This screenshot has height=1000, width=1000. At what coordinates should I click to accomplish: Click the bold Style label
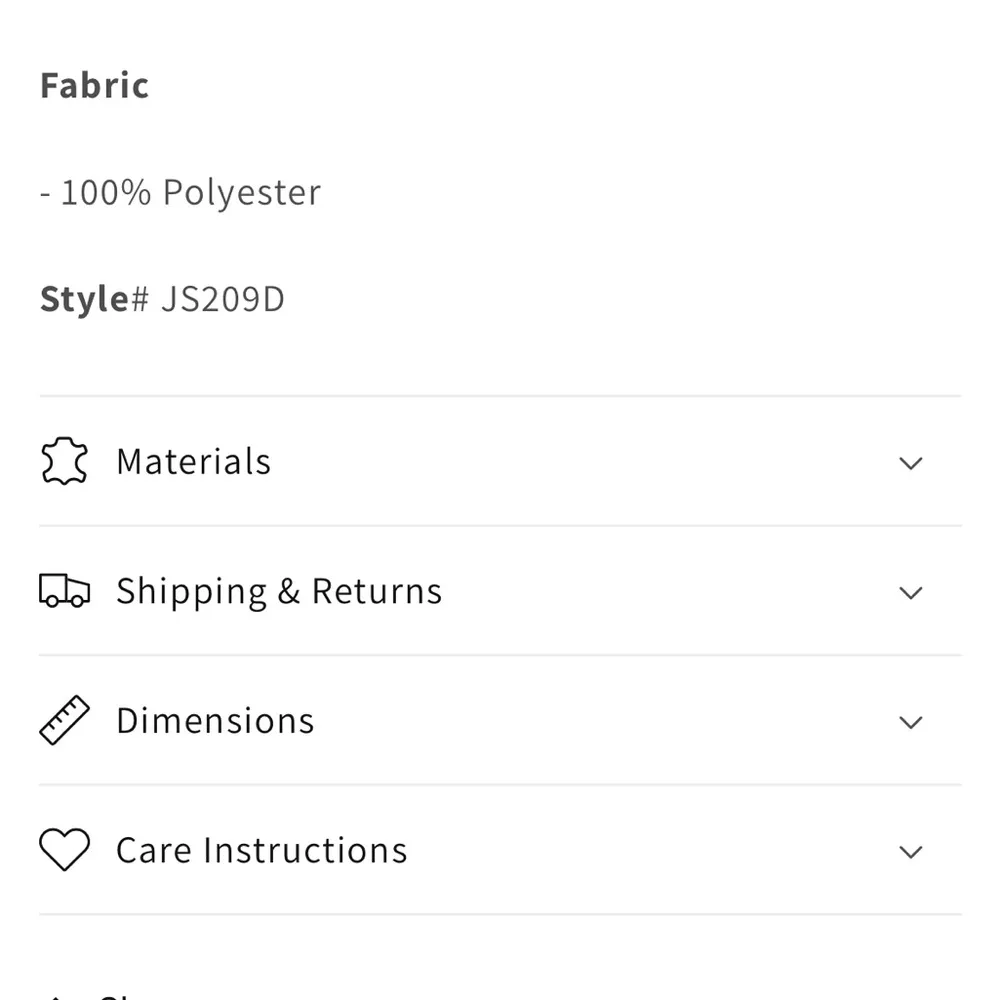point(84,299)
